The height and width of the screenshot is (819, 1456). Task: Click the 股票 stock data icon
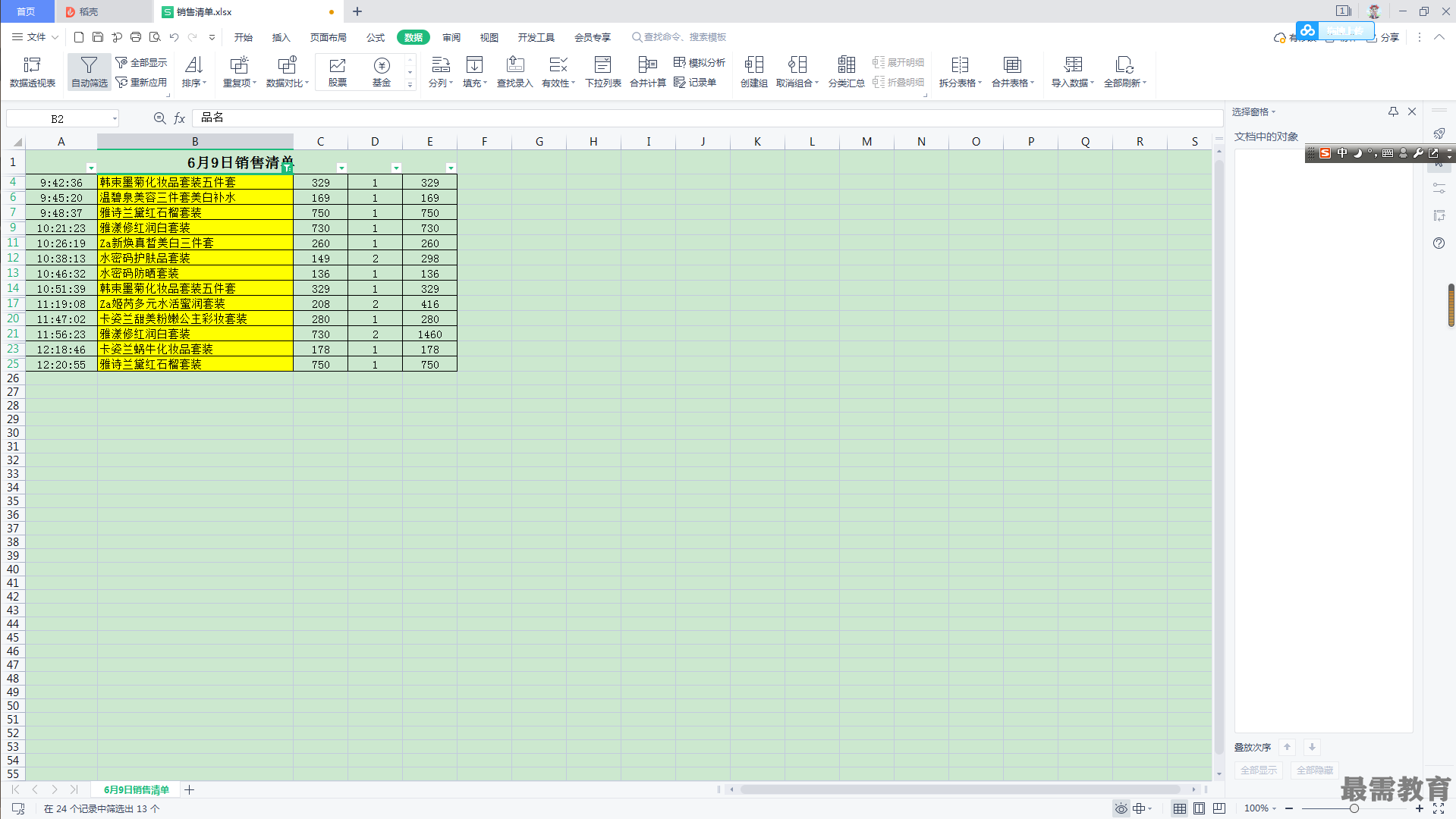coord(338,72)
